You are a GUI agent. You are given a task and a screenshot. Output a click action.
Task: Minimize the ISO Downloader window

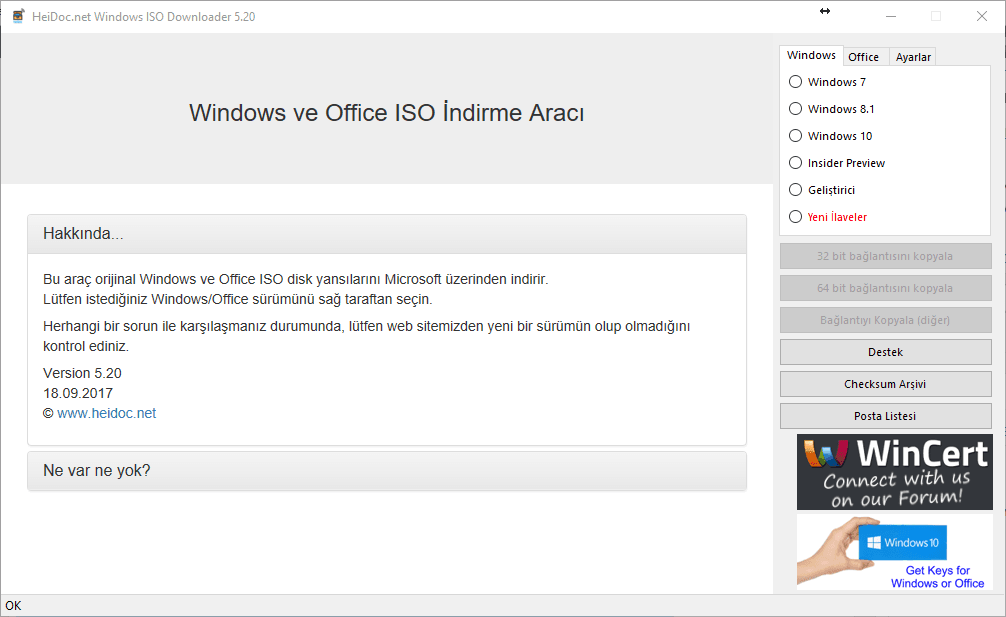click(891, 16)
